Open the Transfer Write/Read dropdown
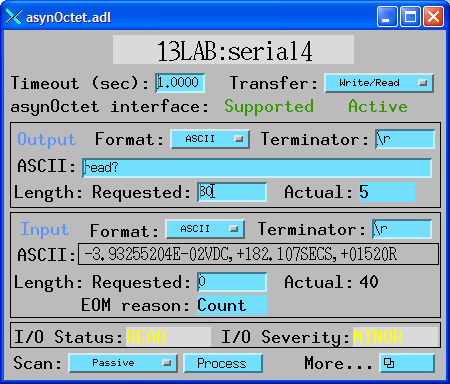 click(x=379, y=83)
